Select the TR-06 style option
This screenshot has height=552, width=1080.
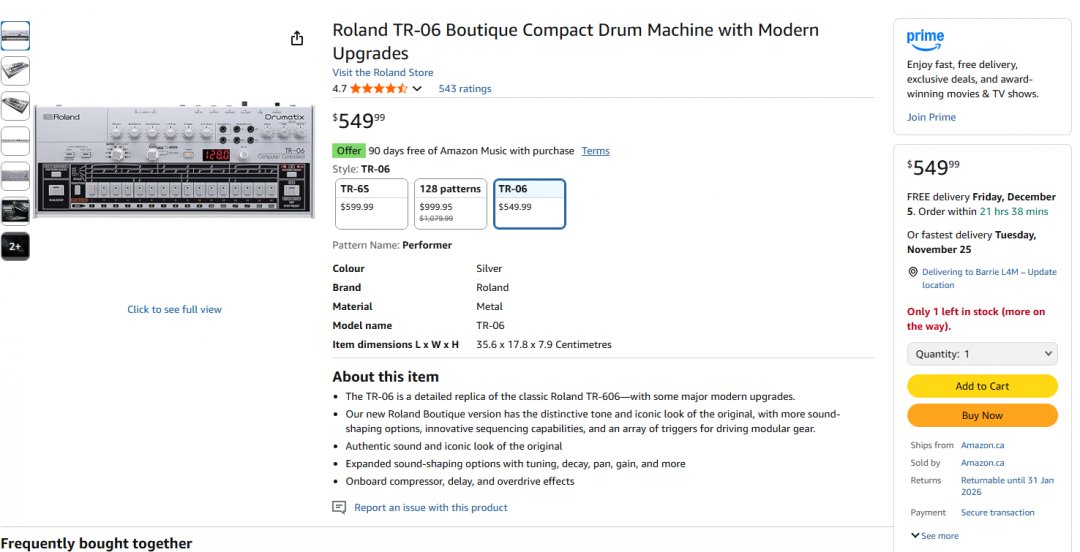(x=529, y=204)
